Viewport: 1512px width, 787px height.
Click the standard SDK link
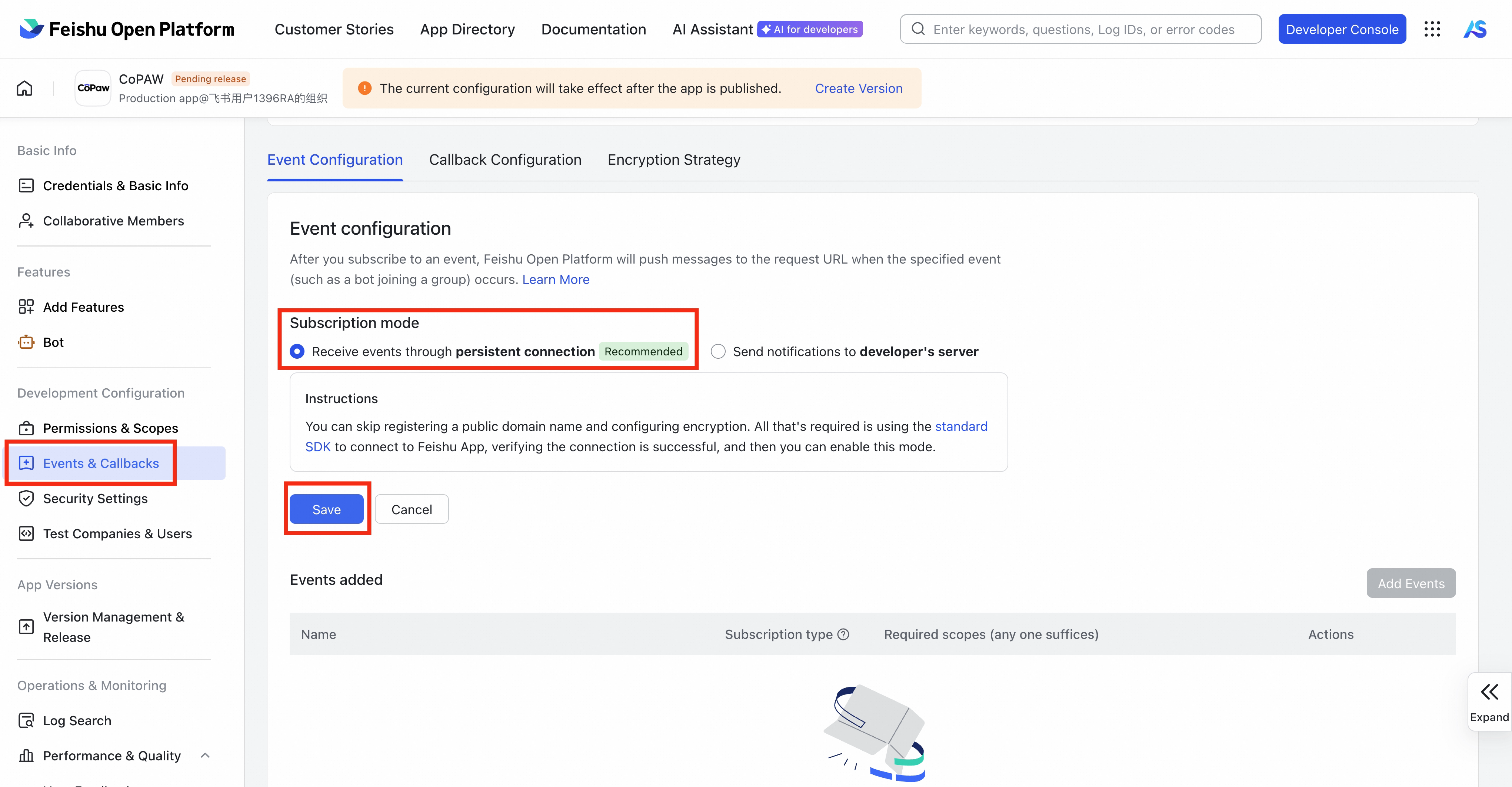click(x=961, y=426)
